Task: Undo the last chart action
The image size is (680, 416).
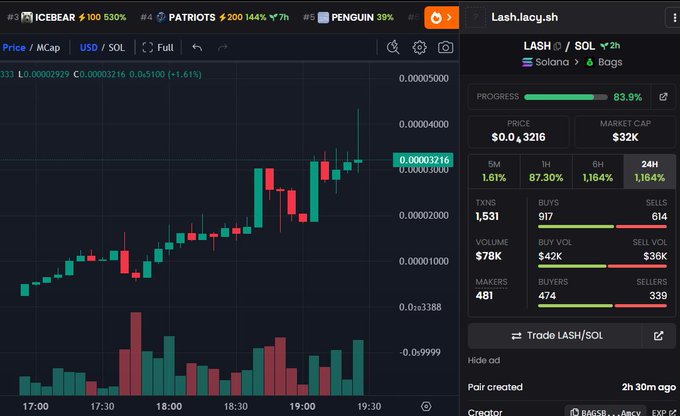Action: [x=197, y=47]
